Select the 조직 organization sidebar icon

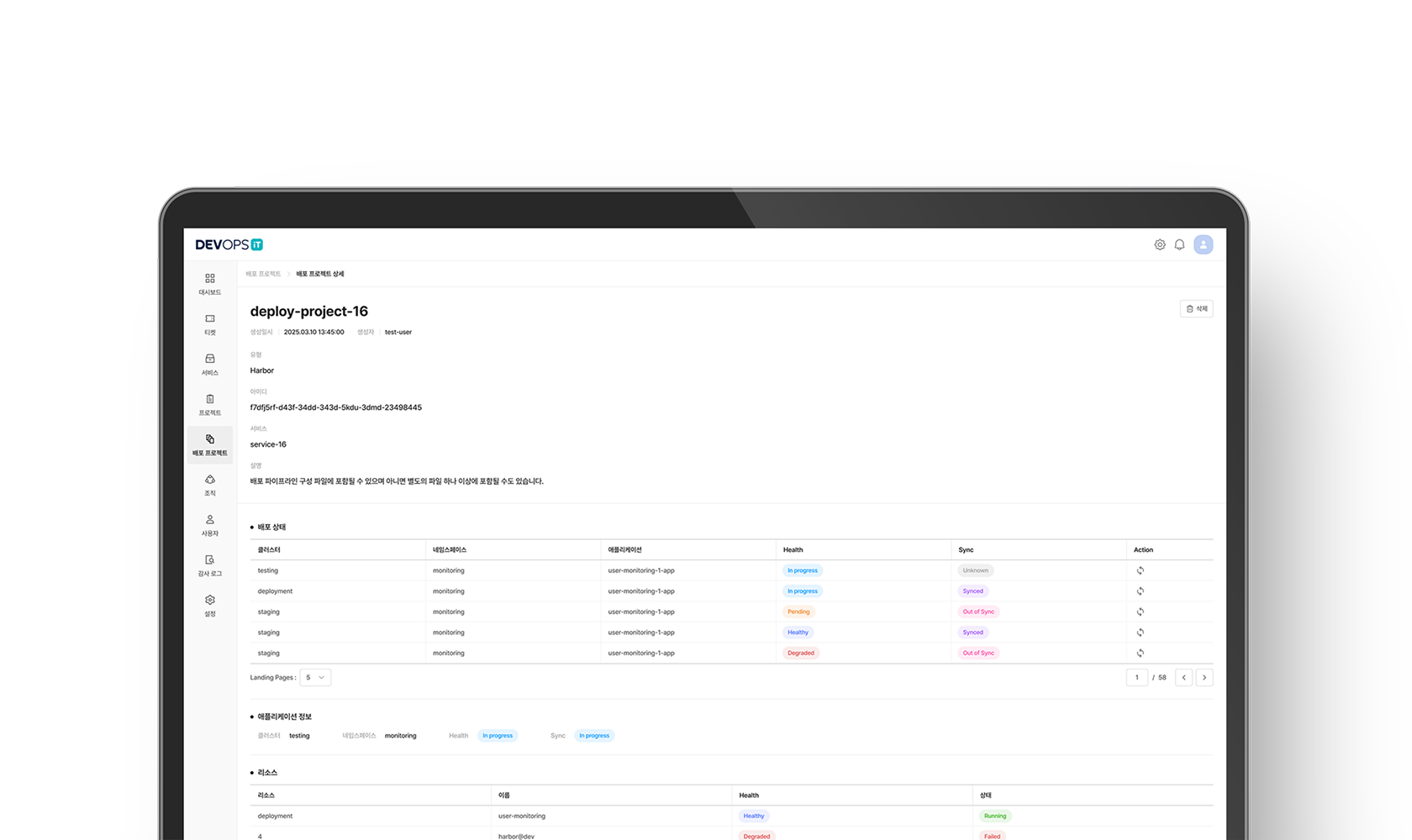click(210, 485)
